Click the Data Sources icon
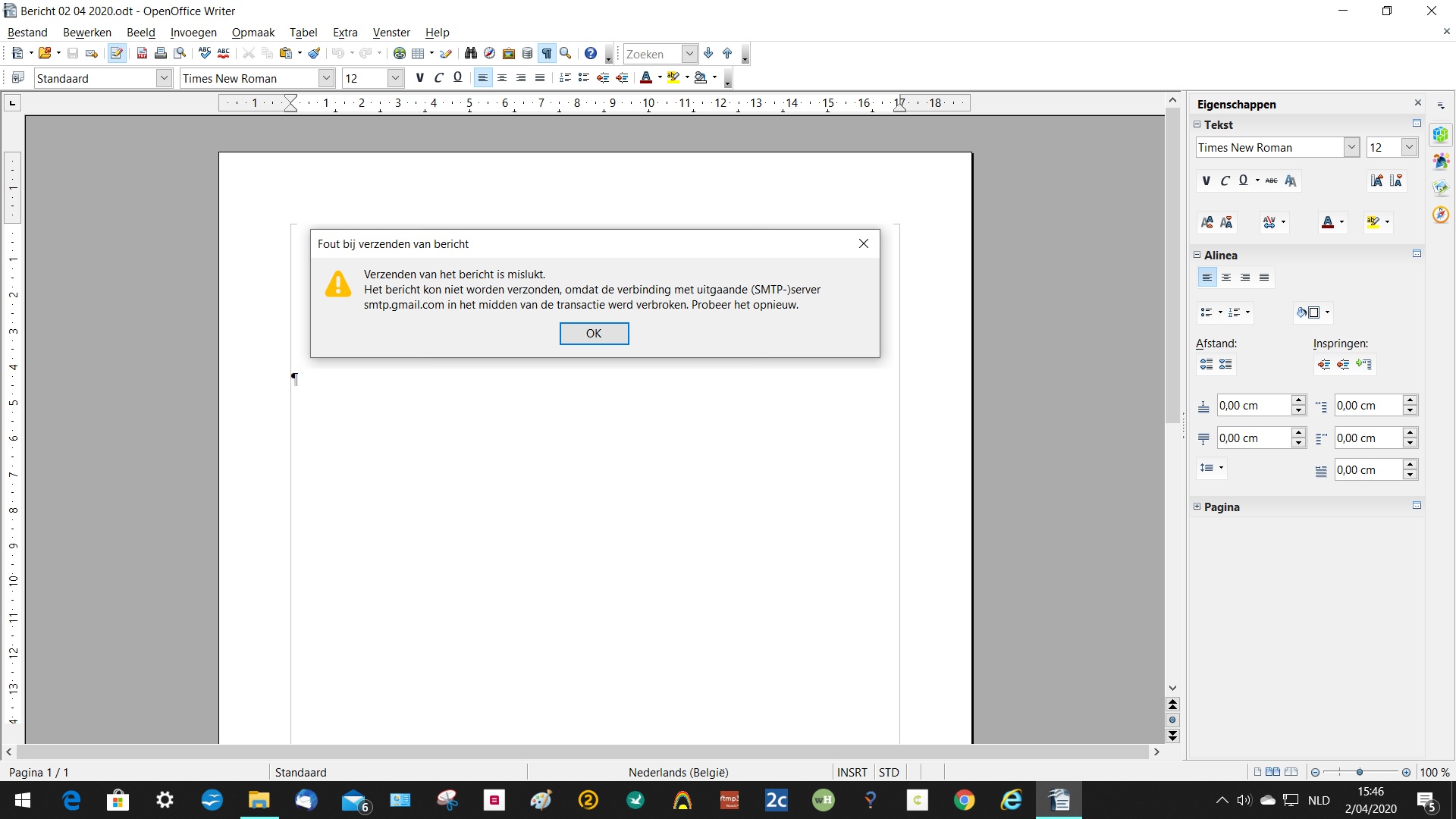 (528, 54)
